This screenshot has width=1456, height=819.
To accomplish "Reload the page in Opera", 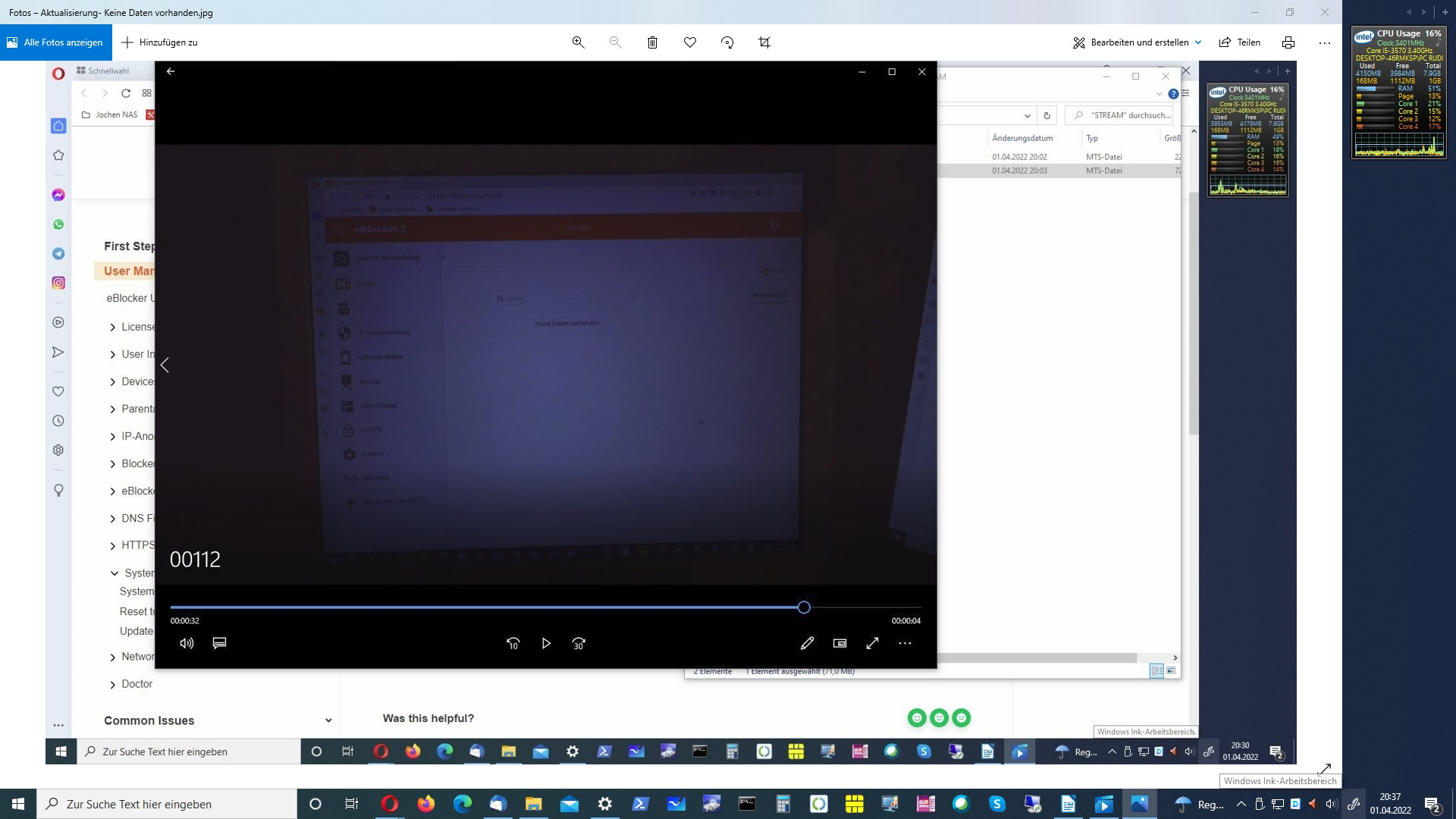I will tap(126, 93).
